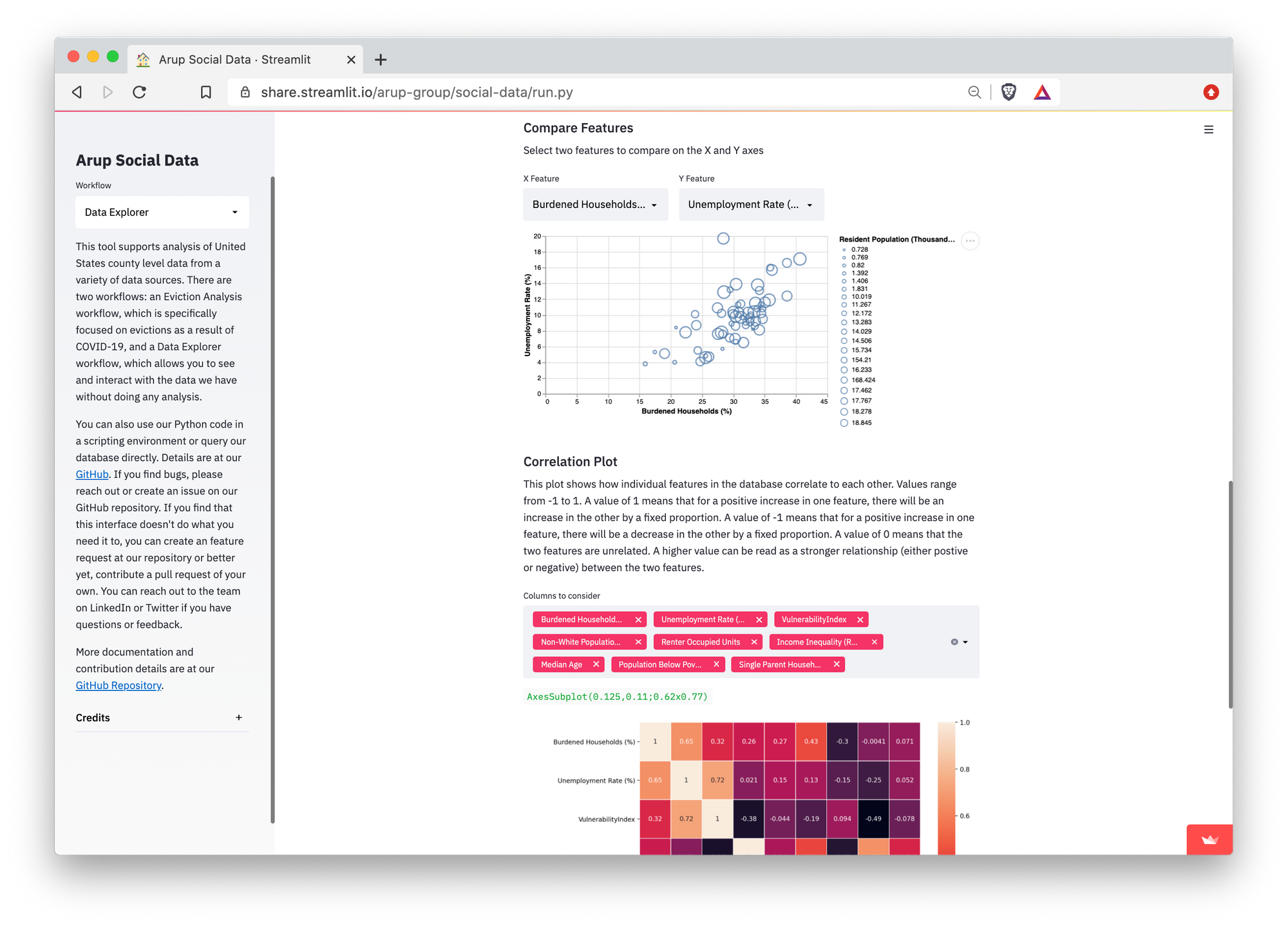The image size is (1288, 928).
Task: Click heatmap cell with value 0.72 in Unemployment row
Action: (x=717, y=780)
